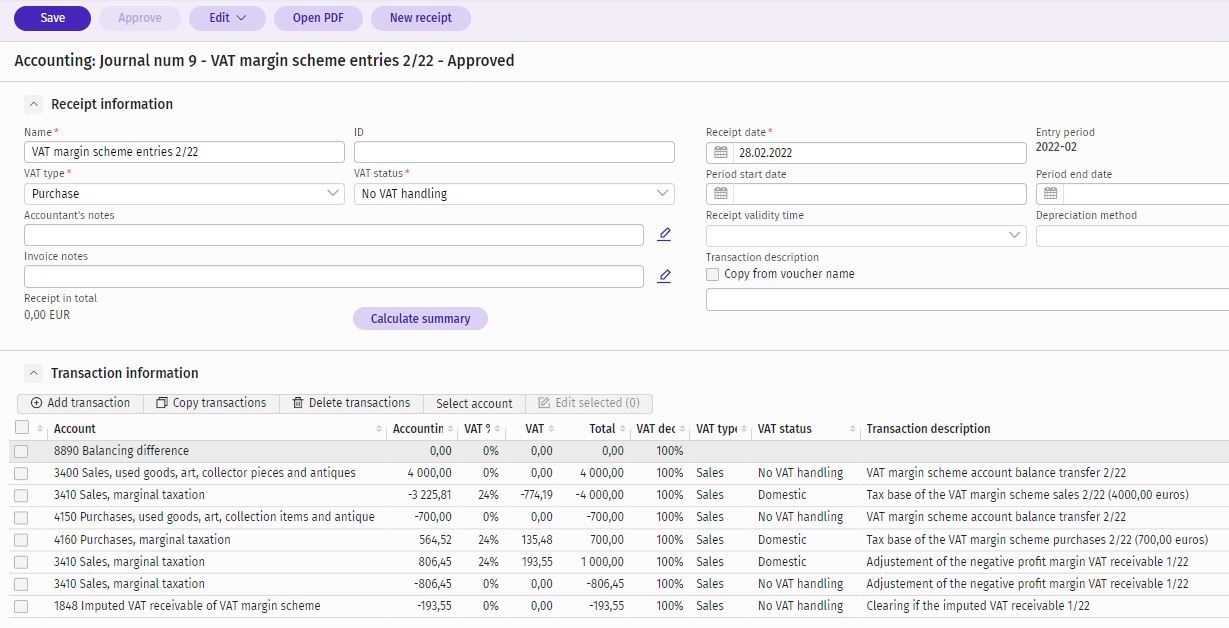Click the Transaction description input field
The image size is (1229, 628).
tap(967, 300)
